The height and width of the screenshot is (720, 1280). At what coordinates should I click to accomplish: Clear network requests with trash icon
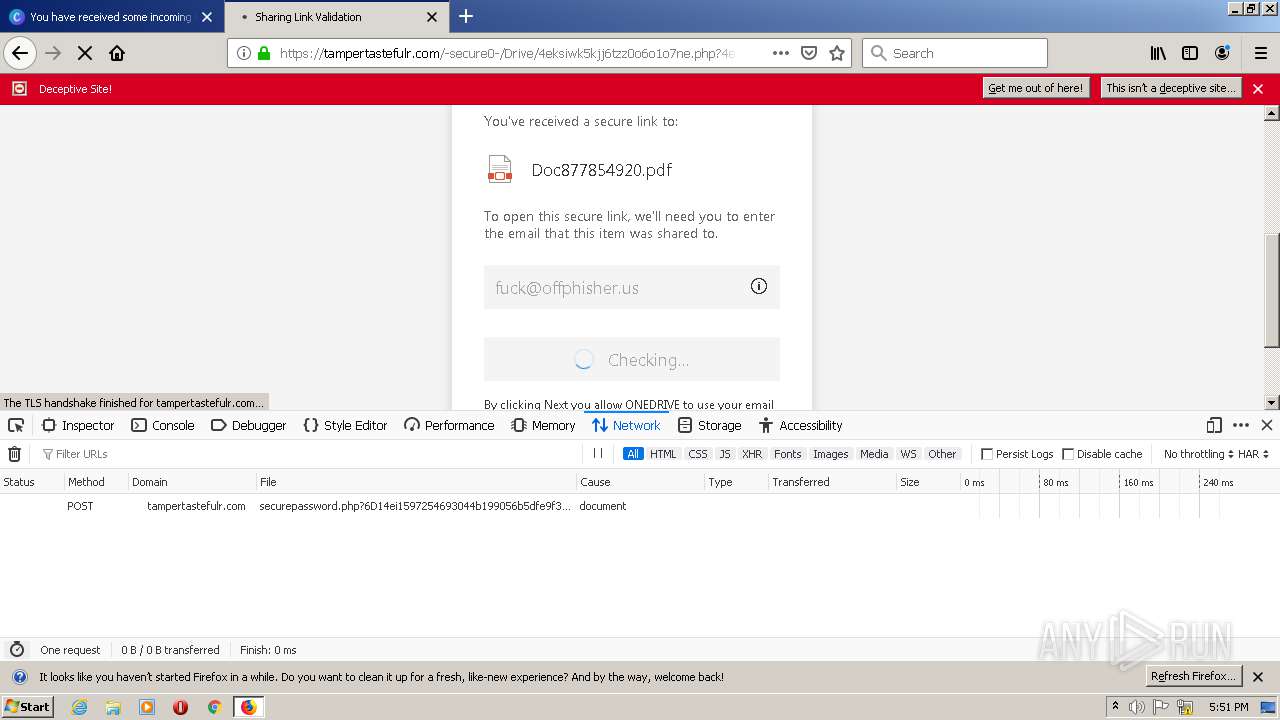pos(15,454)
